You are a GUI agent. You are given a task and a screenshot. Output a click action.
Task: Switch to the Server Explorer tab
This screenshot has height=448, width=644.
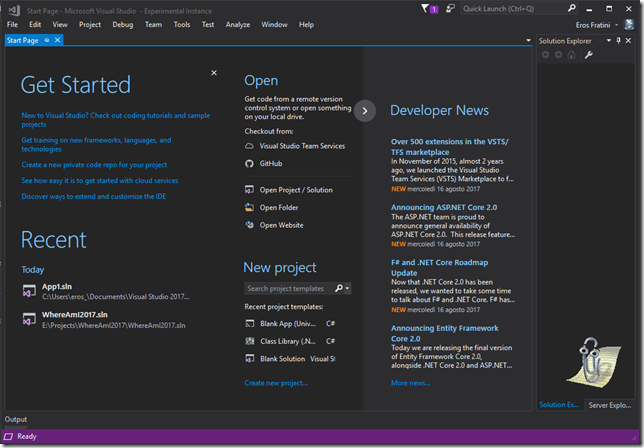click(610, 405)
